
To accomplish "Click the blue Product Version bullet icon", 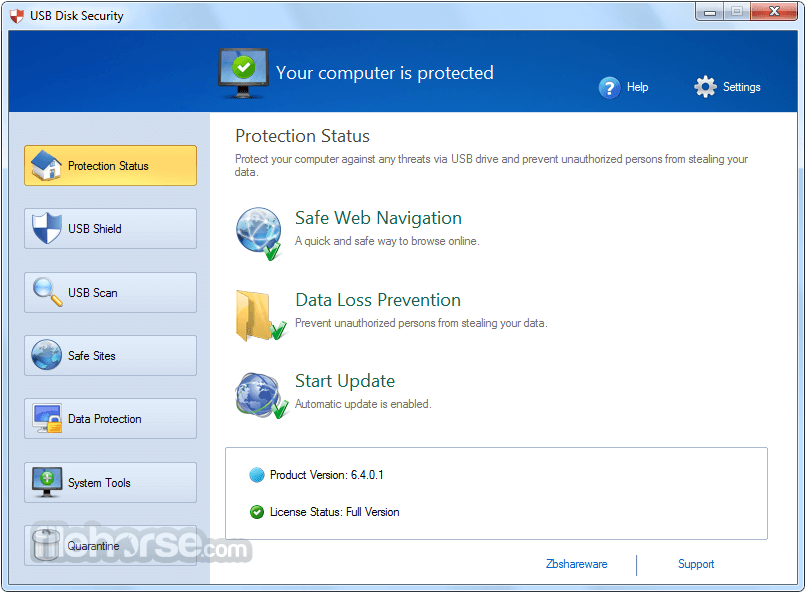I will tap(257, 475).
